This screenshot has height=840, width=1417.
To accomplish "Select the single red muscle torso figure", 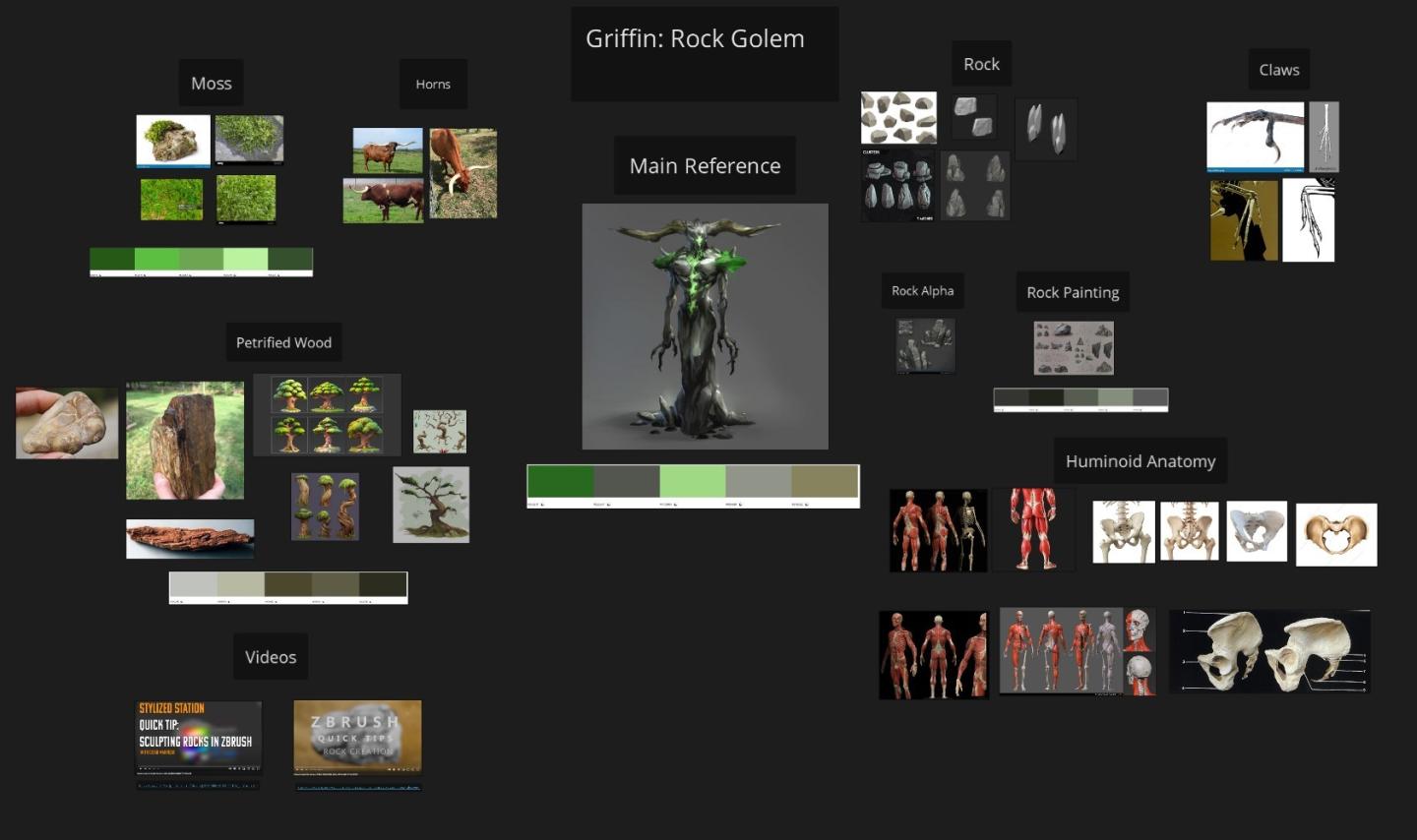I will coord(1033,529).
